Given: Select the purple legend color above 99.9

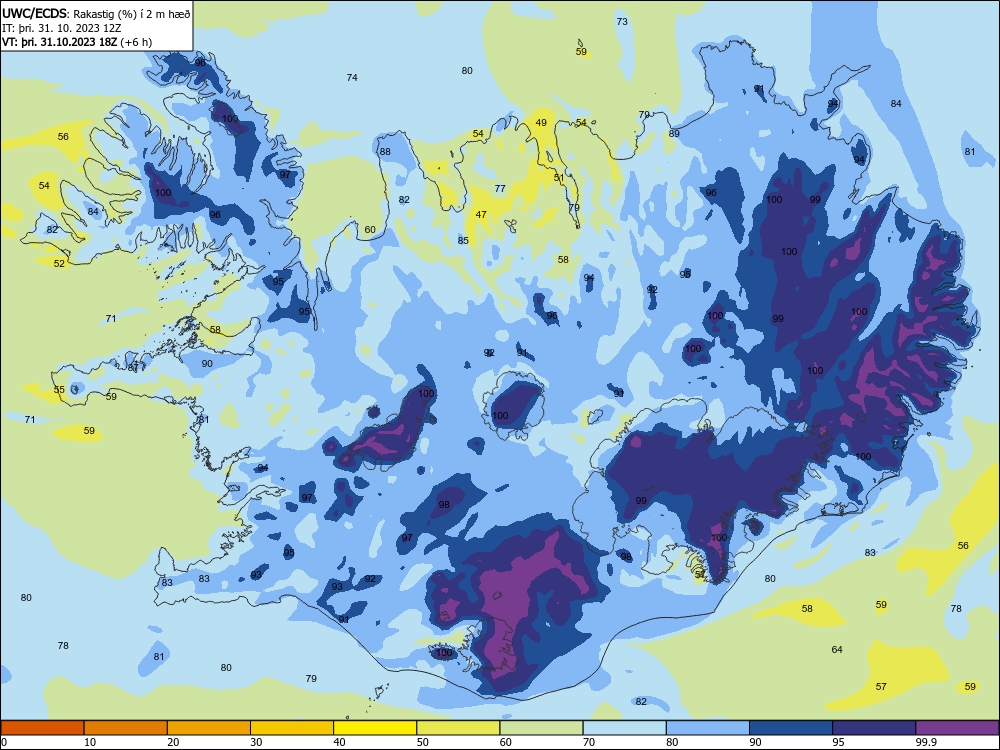Looking at the screenshot, I should (957, 728).
